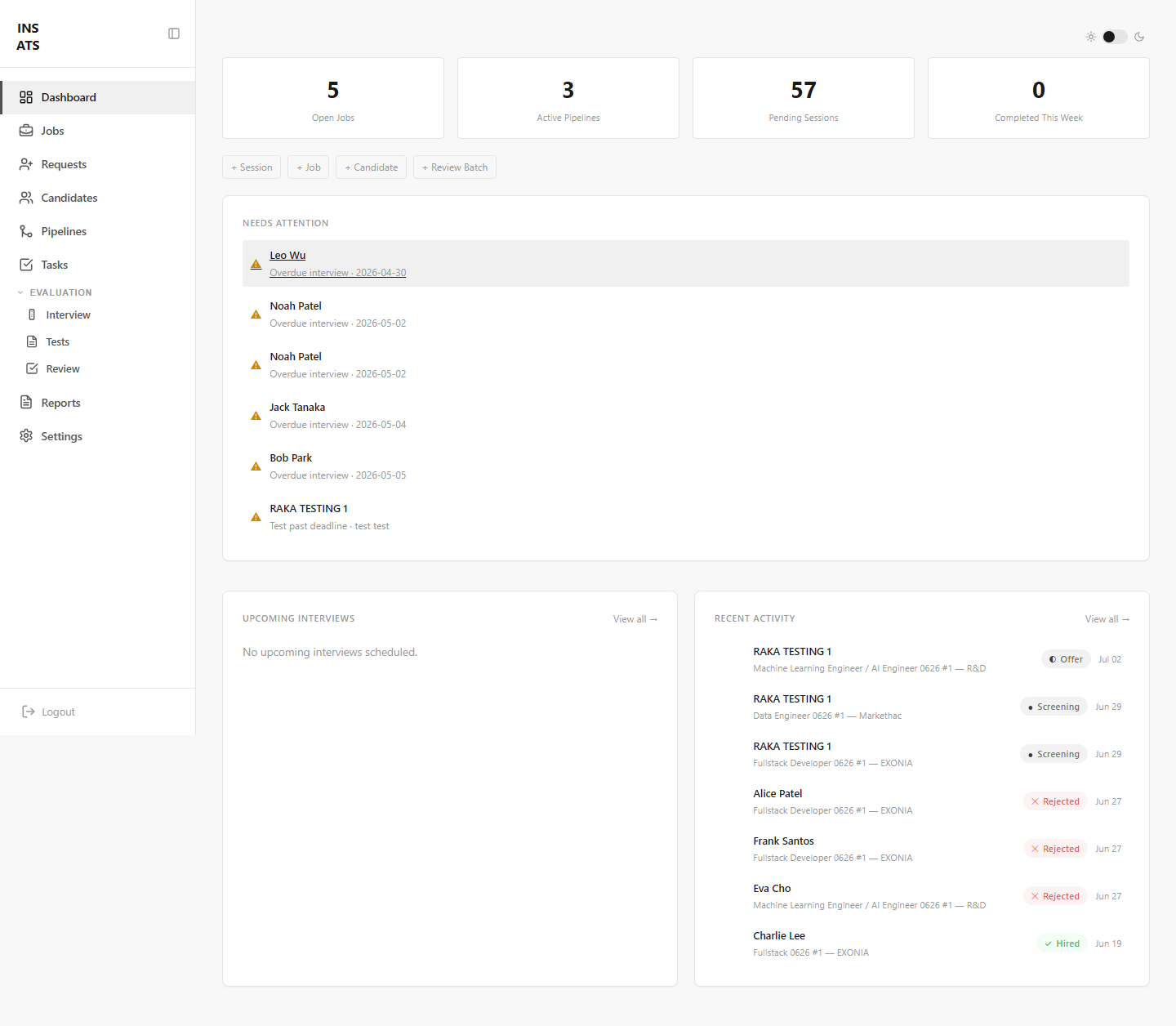The width and height of the screenshot is (1176, 1026).
Task: Open Leo Wu overdue interview item
Action: click(686, 263)
